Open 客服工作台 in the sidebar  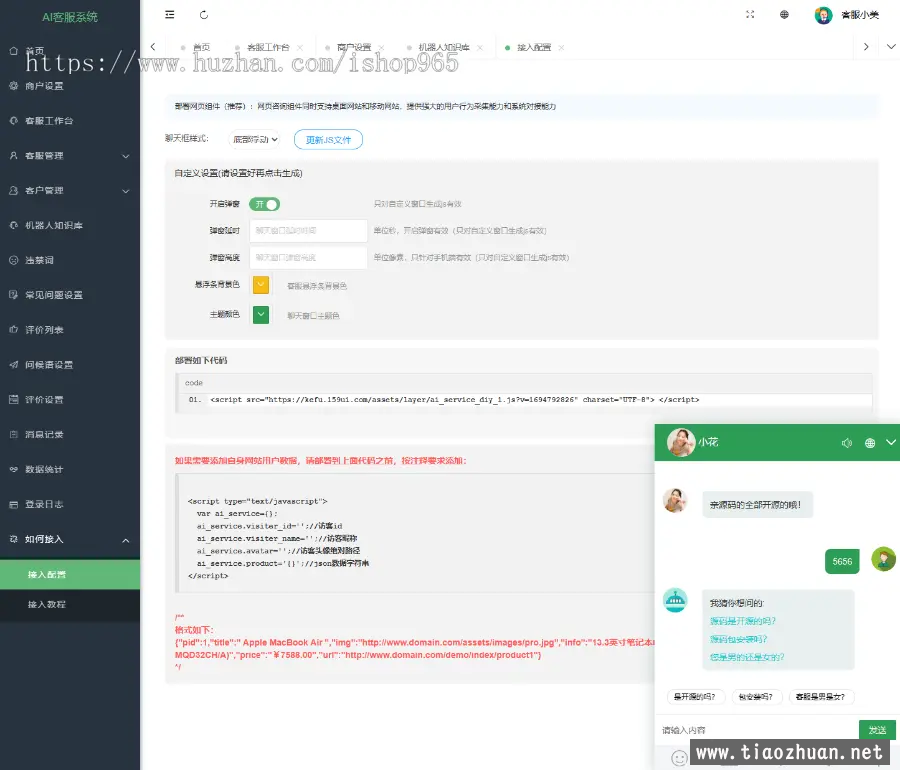[x=69, y=121]
